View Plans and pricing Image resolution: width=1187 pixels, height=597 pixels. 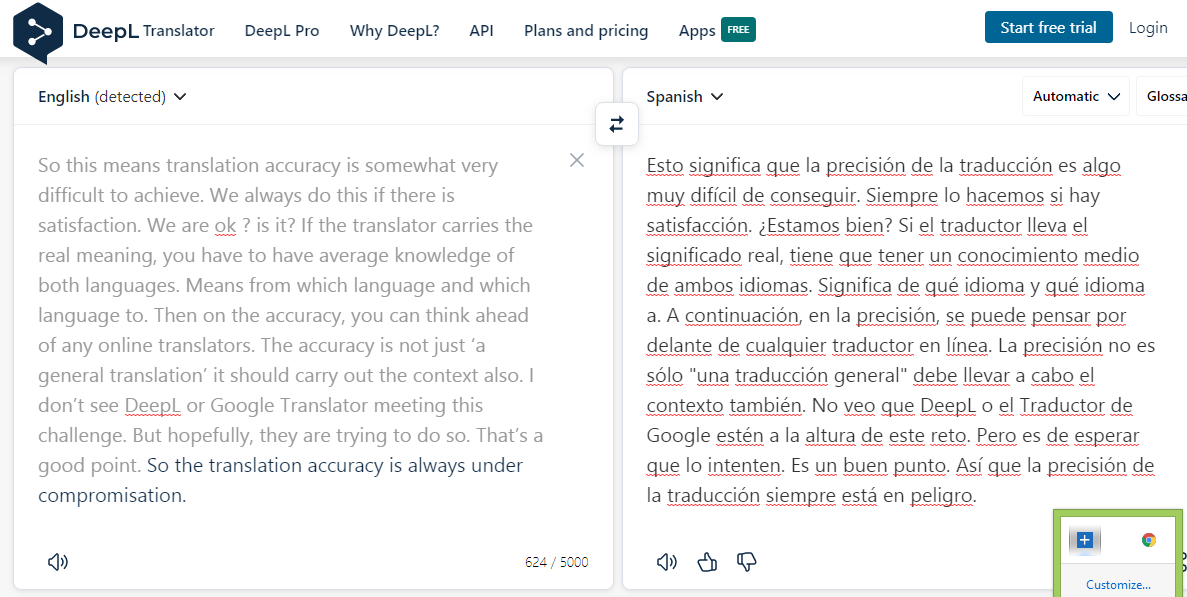coord(586,31)
